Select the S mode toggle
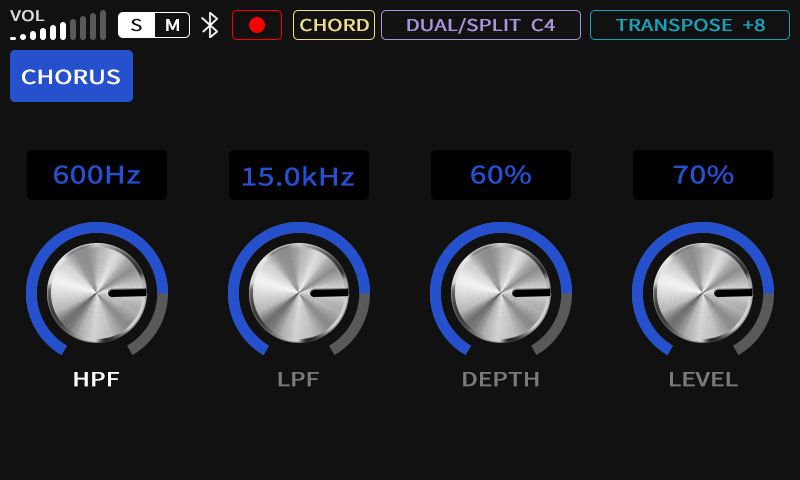 click(137, 25)
